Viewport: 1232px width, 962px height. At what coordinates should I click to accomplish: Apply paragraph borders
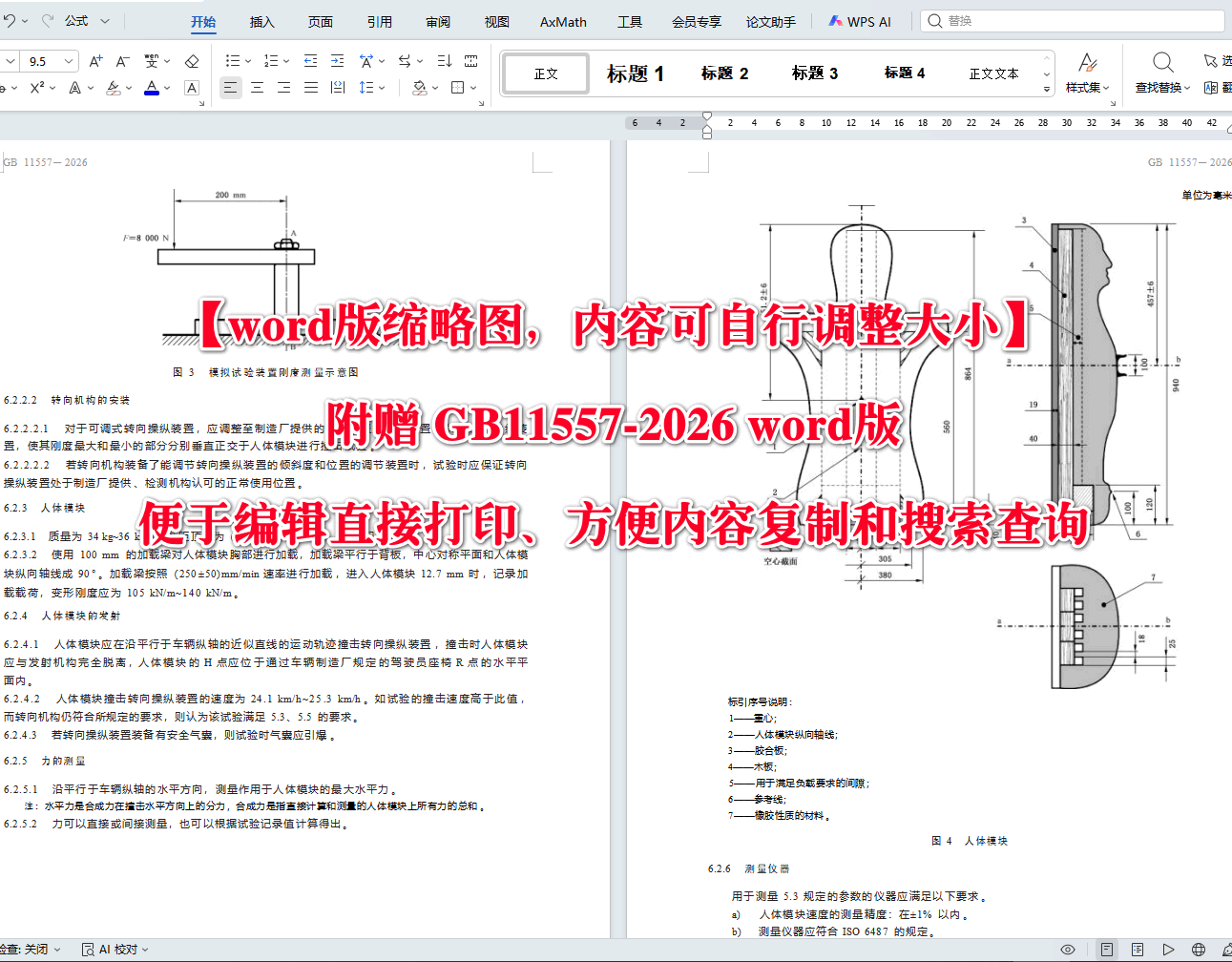(458, 88)
